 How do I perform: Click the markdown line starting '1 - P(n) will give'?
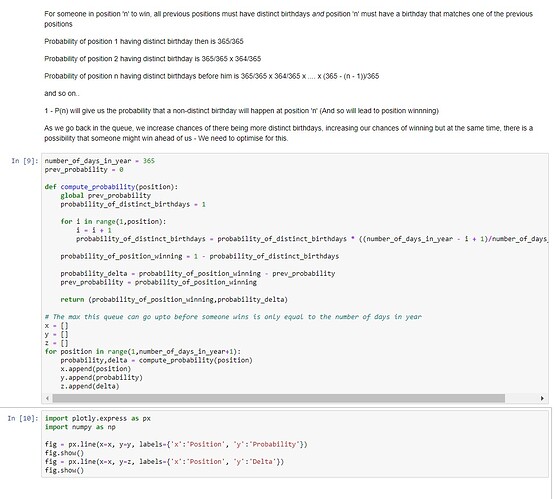click(242, 111)
